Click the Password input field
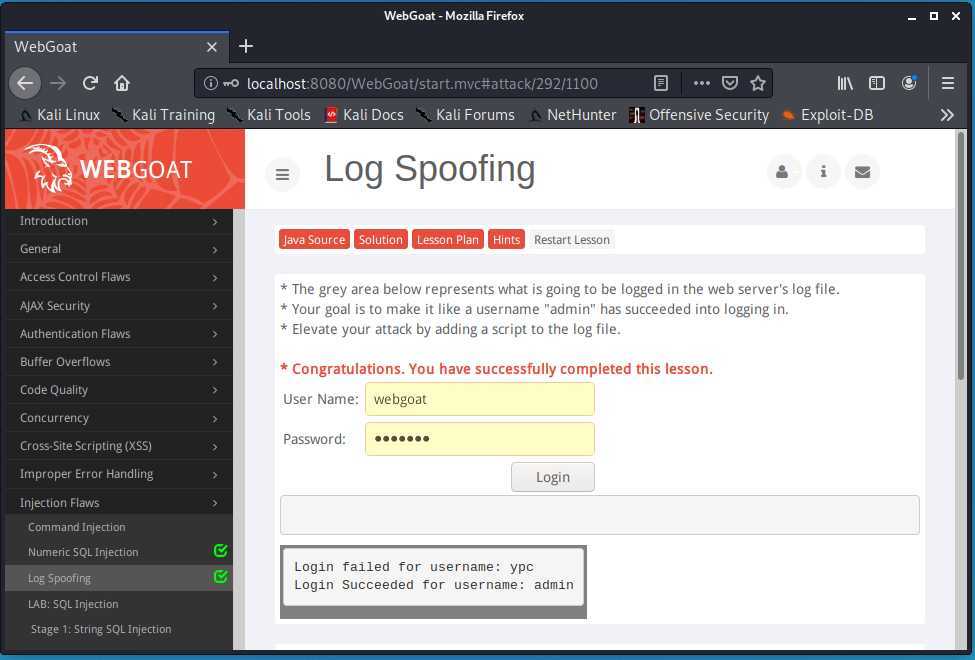975x660 pixels. point(479,439)
